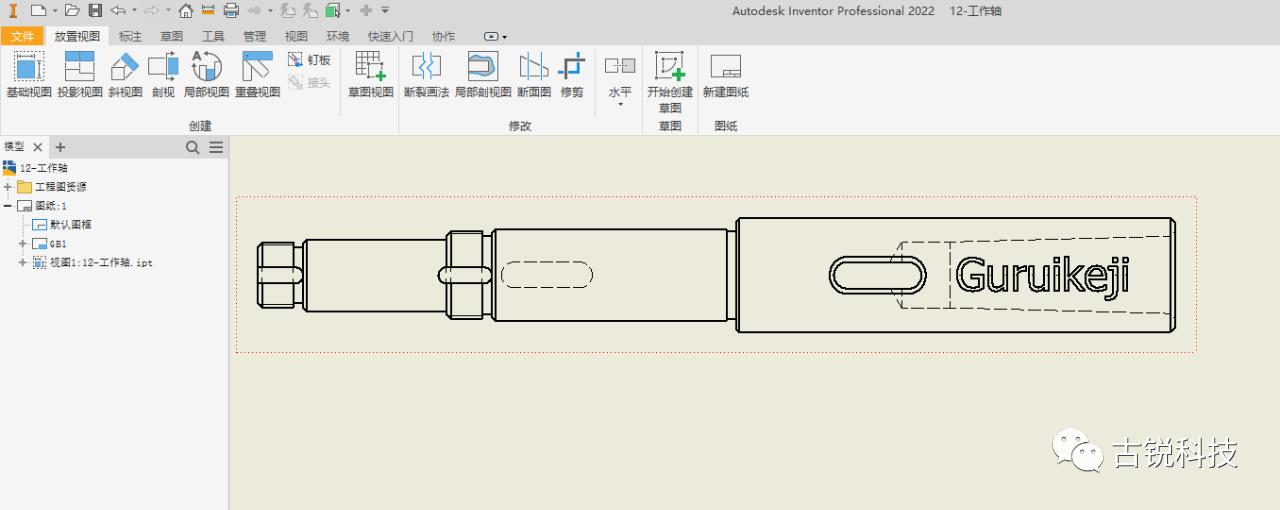Image resolution: width=1280 pixels, height=510 pixels.
Task: Click the keyway slot on the large shaft section
Action: click(x=878, y=275)
